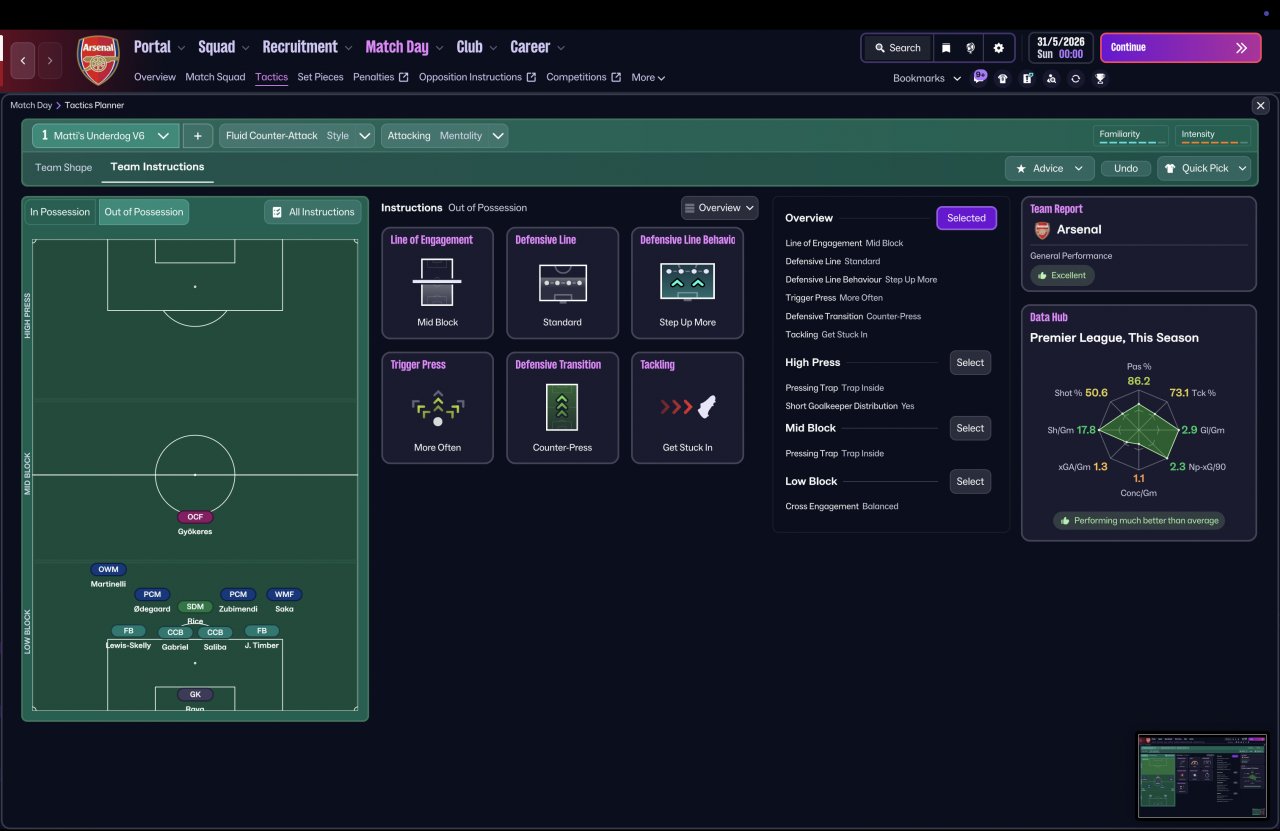Click the Familiarity level indicator

pos(1130,136)
